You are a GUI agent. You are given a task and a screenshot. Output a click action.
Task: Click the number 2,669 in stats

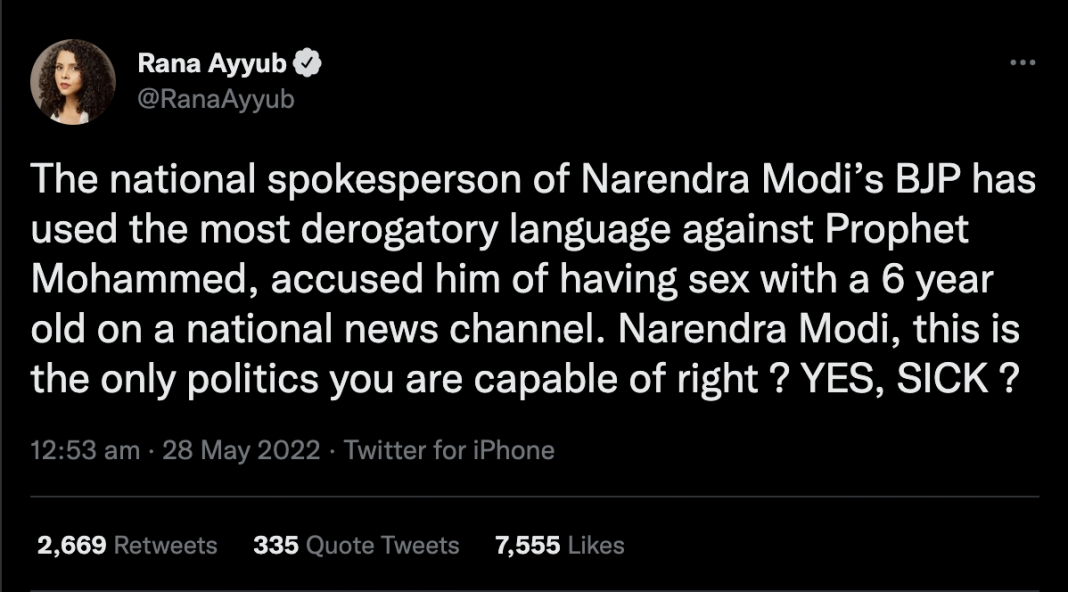71,545
